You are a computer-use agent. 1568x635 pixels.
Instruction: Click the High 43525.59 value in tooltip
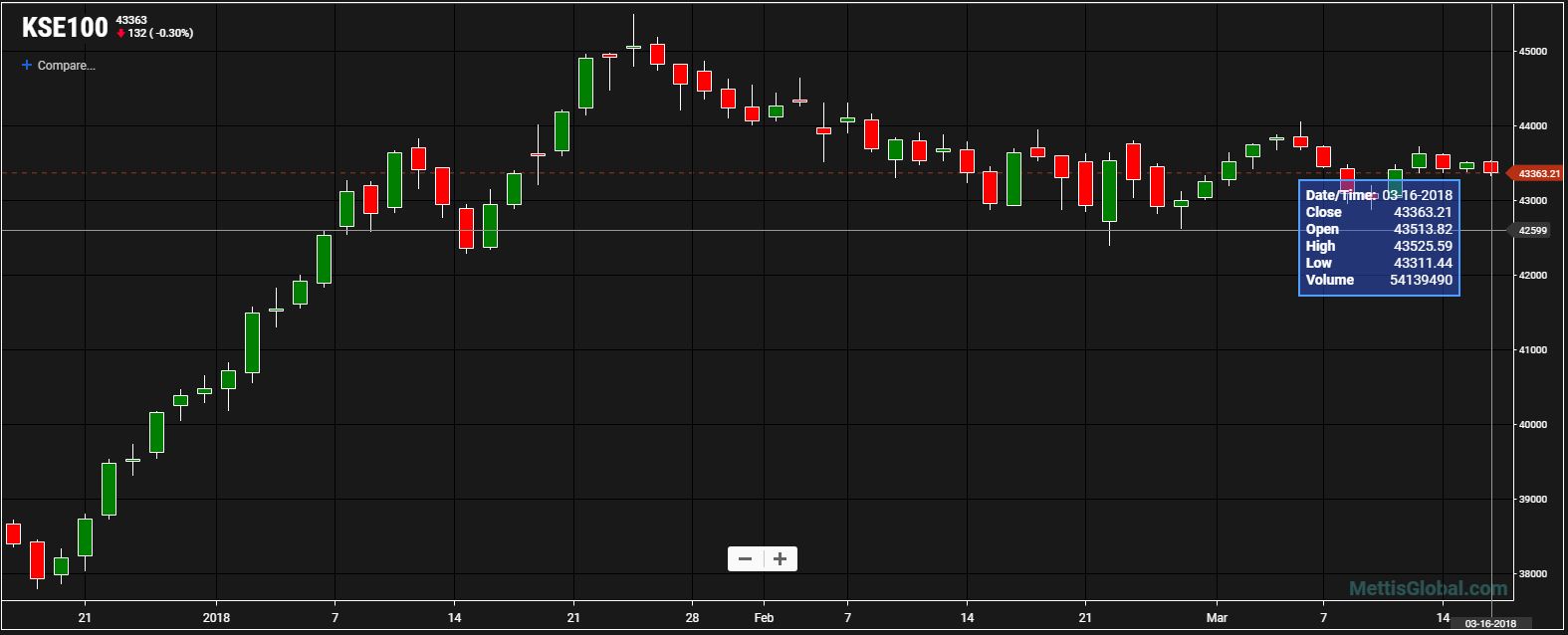tap(1423, 246)
